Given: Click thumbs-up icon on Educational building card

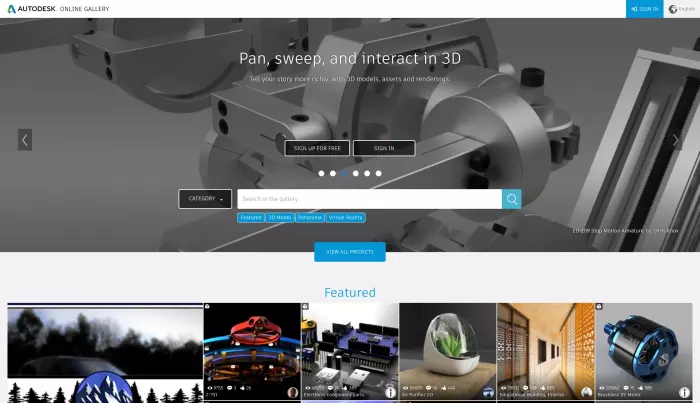Looking at the screenshot, I should (x=543, y=388).
